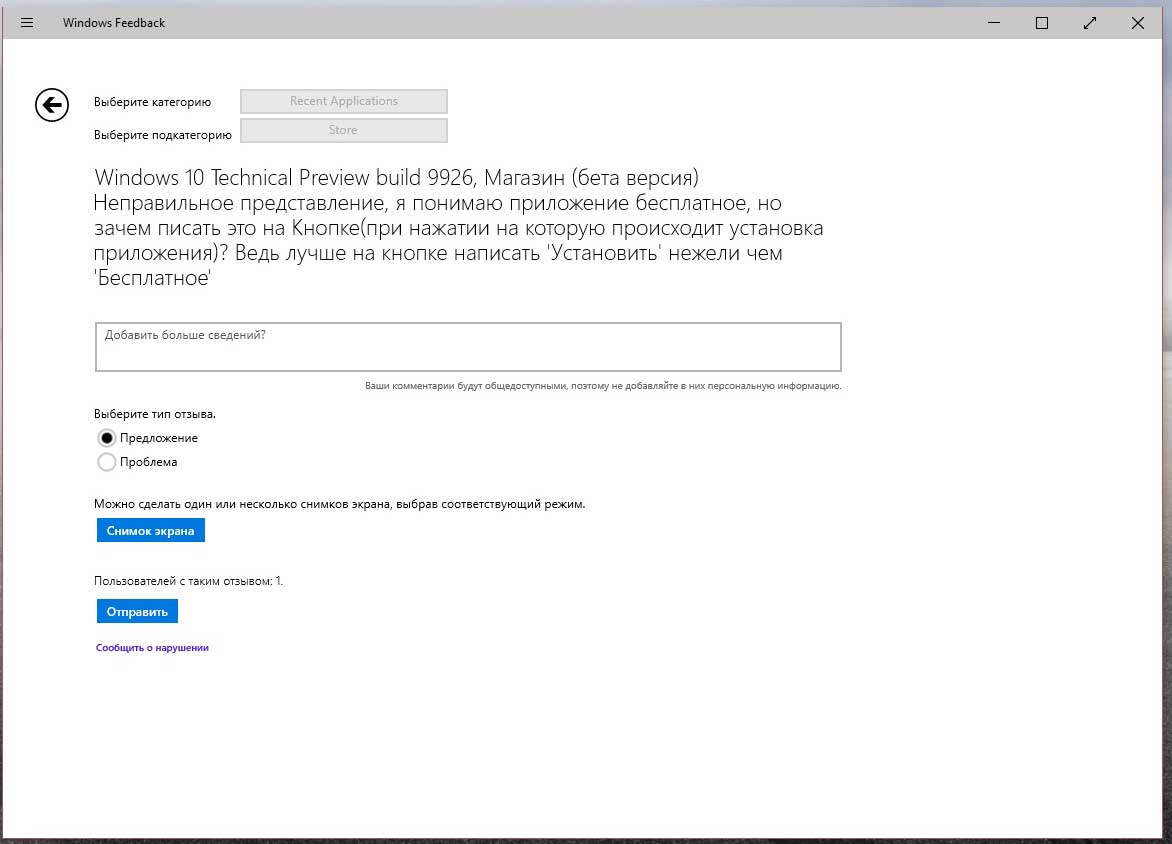Click the Windows Feedback title text
This screenshot has width=1172, height=844.
point(114,23)
